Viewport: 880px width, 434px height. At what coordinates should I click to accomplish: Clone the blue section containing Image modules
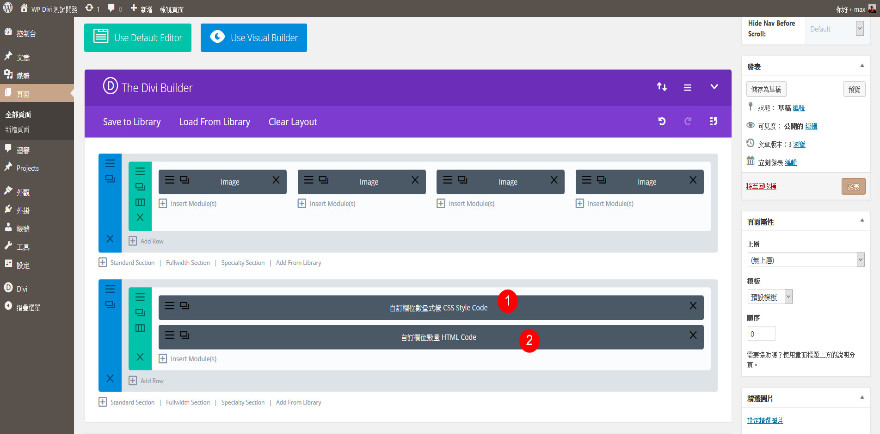[x=110, y=179]
